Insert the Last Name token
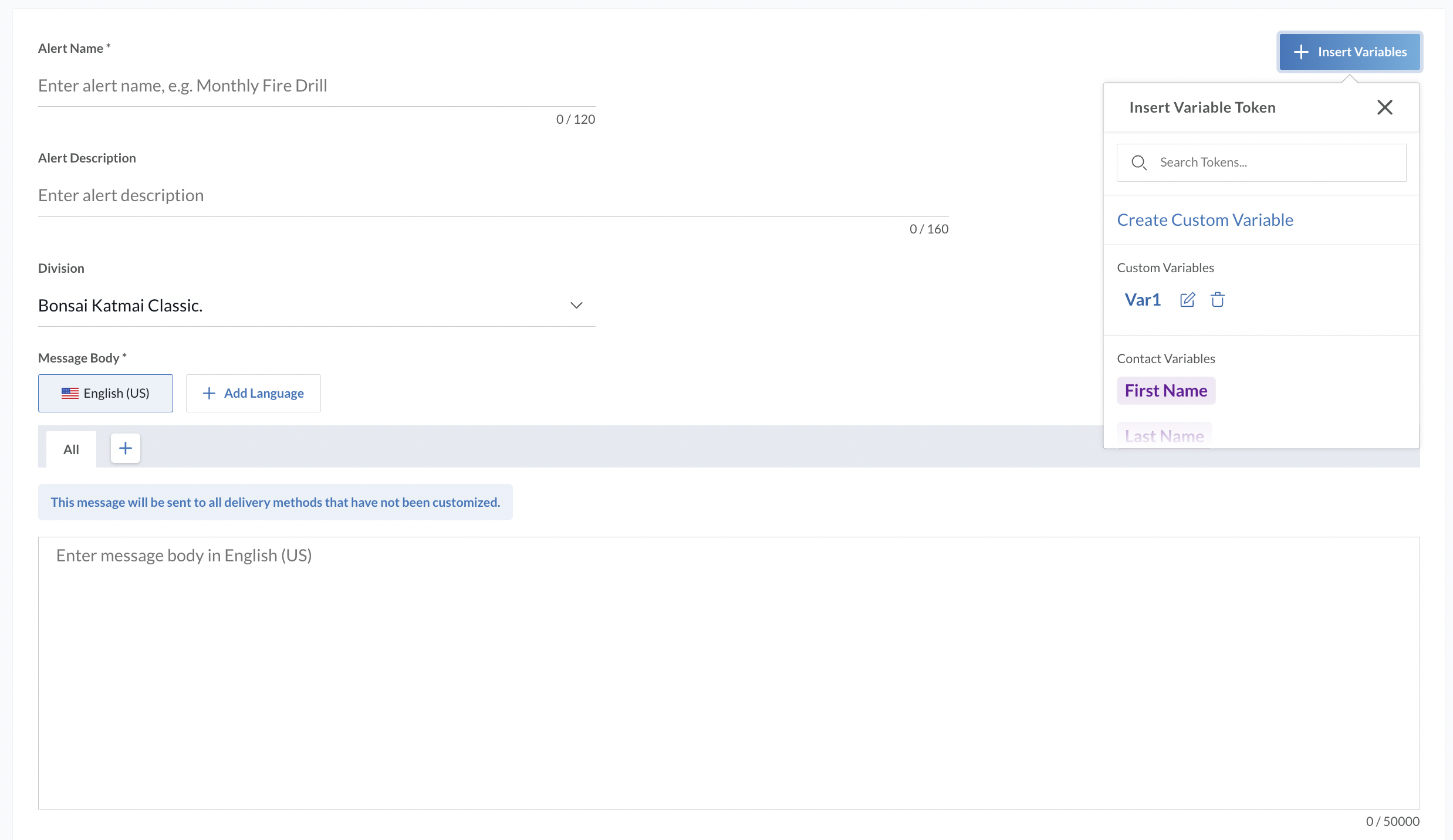The image size is (1453, 840). 1164,436
